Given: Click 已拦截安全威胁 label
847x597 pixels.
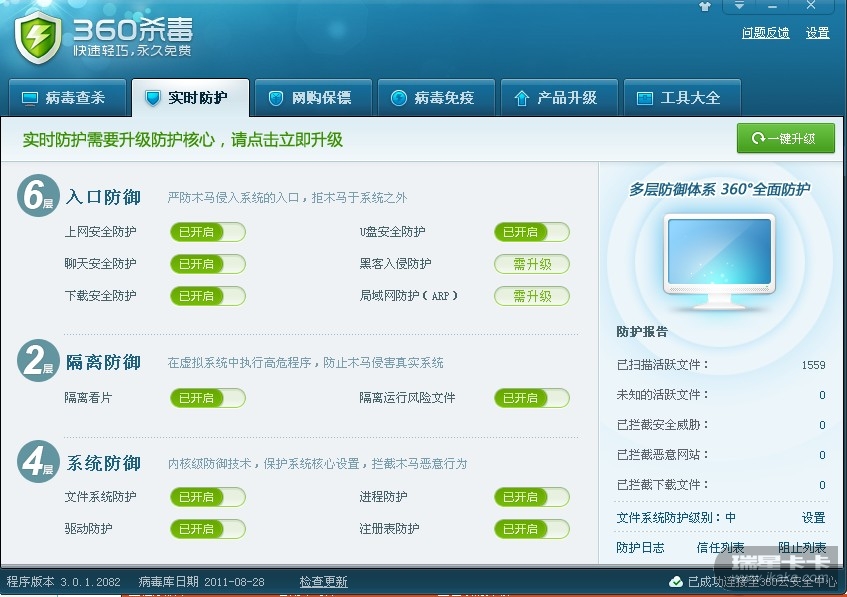Looking at the screenshot, I should (x=662, y=425).
